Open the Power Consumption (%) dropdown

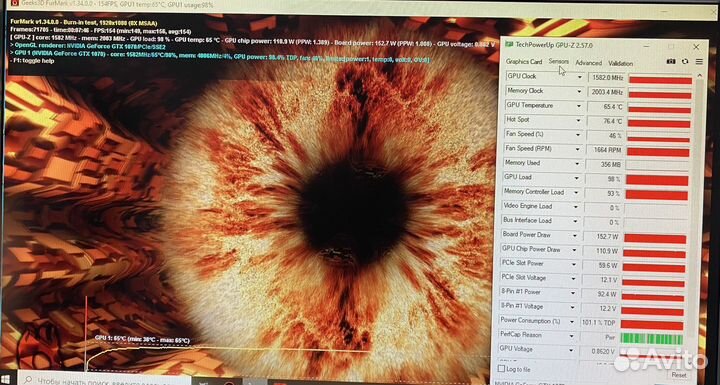[x=572, y=322]
